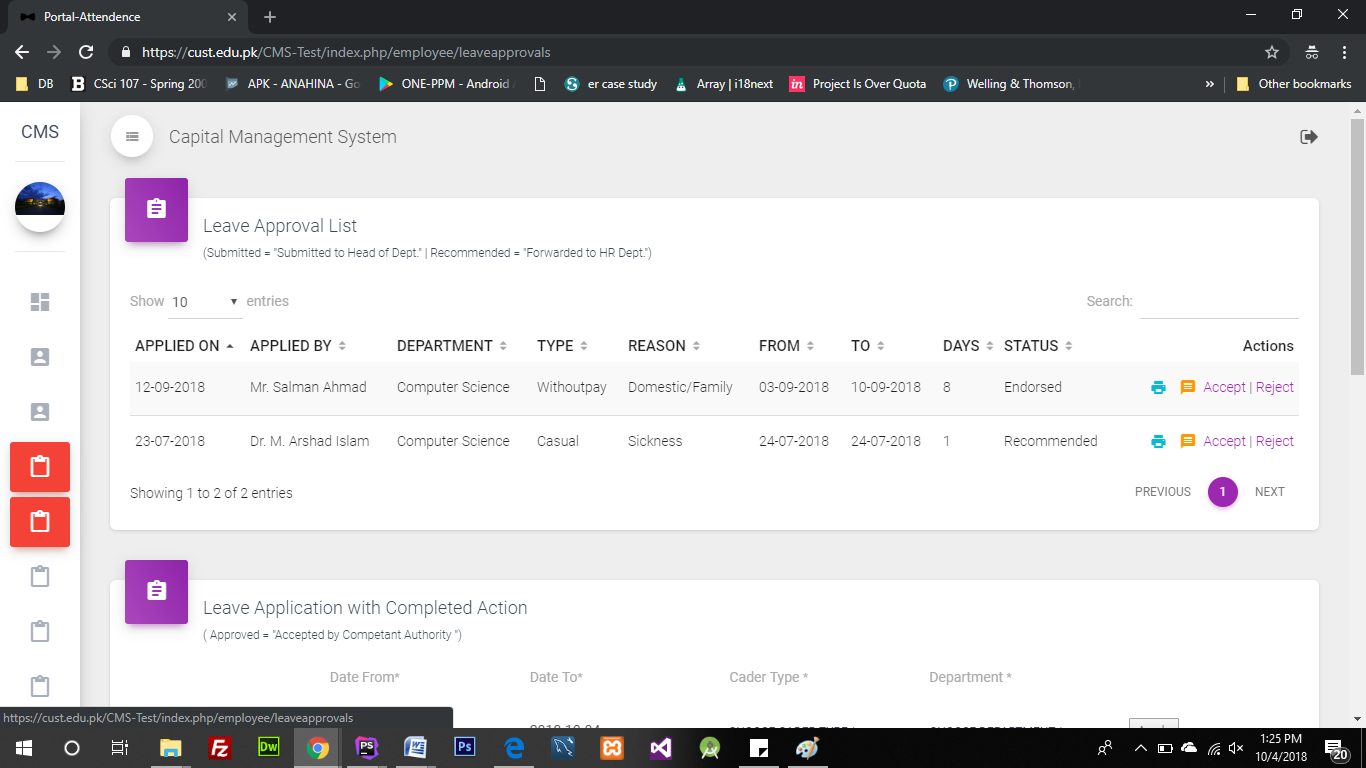1366x768 pixels.
Task: Click the Search input field
Action: click(x=1218, y=302)
